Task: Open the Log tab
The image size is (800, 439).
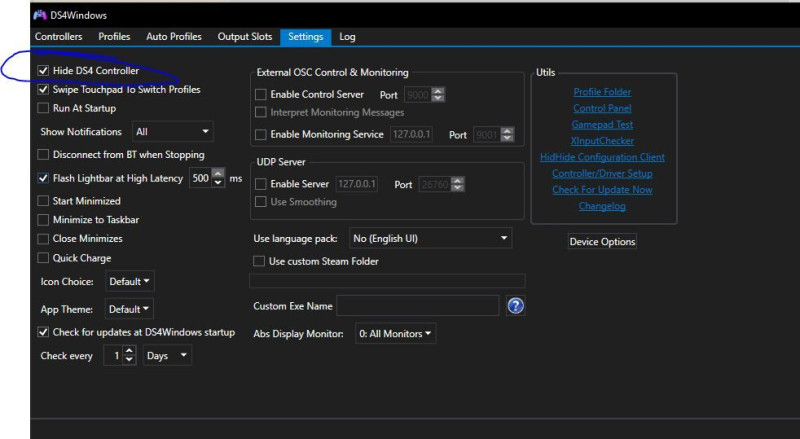Action: coord(347,37)
